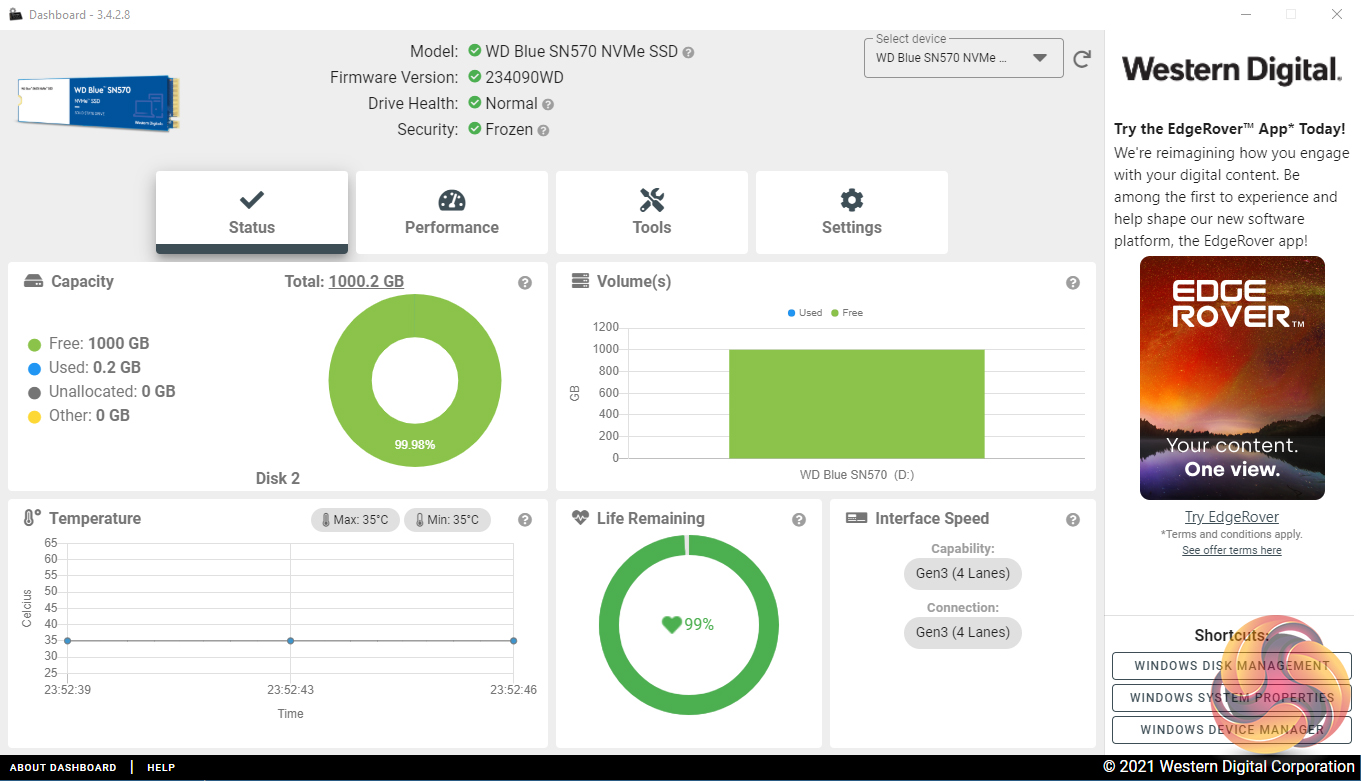Switch to the Performance tab
Screen dimensions: 1362x781
pos(452,212)
